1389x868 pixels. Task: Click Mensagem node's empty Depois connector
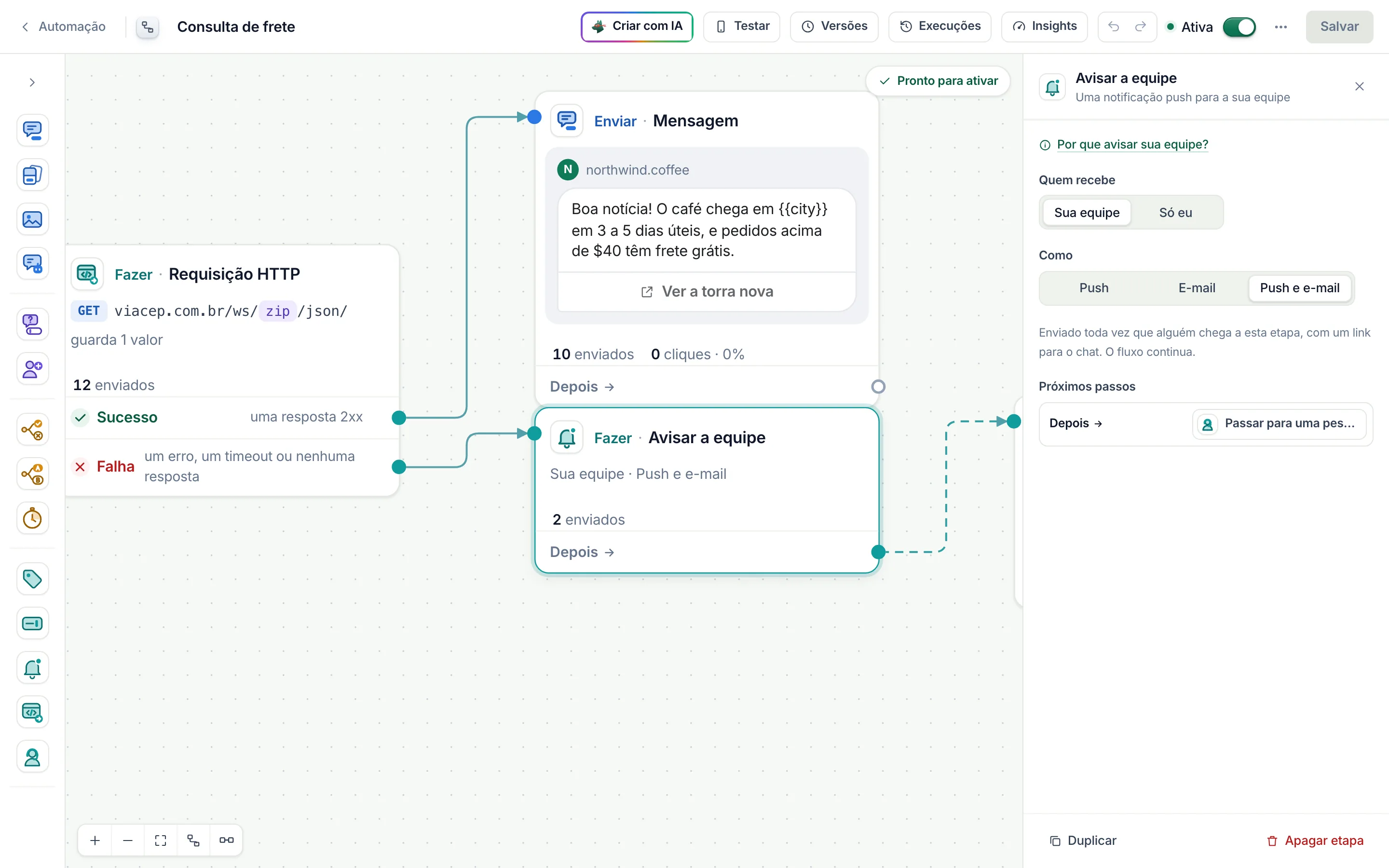click(x=878, y=387)
